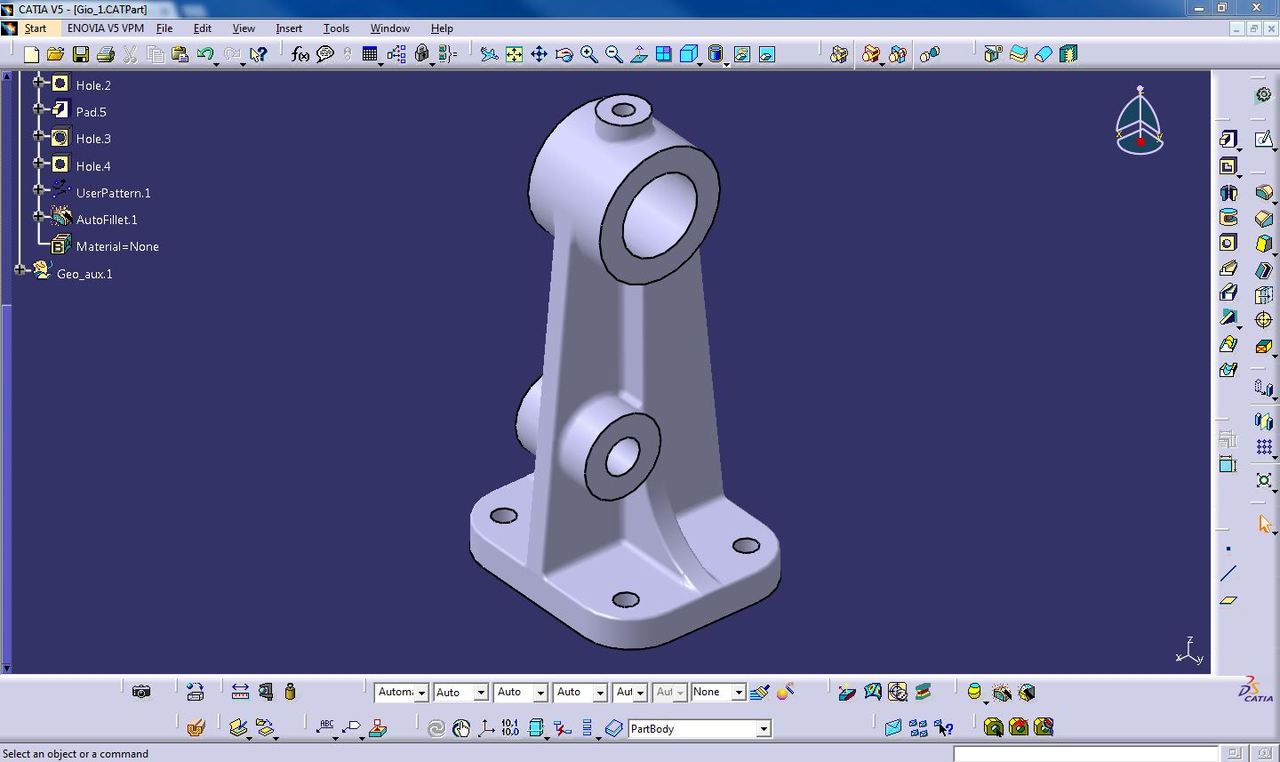Open the ENOVIA V5 VPM menu
This screenshot has height=762, width=1280.
click(x=105, y=28)
